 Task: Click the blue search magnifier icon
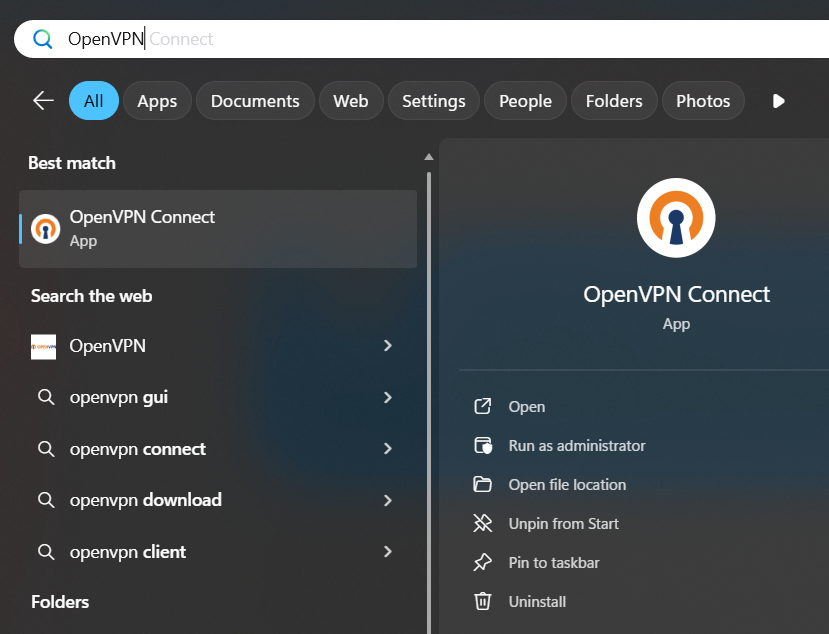(x=42, y=39)
